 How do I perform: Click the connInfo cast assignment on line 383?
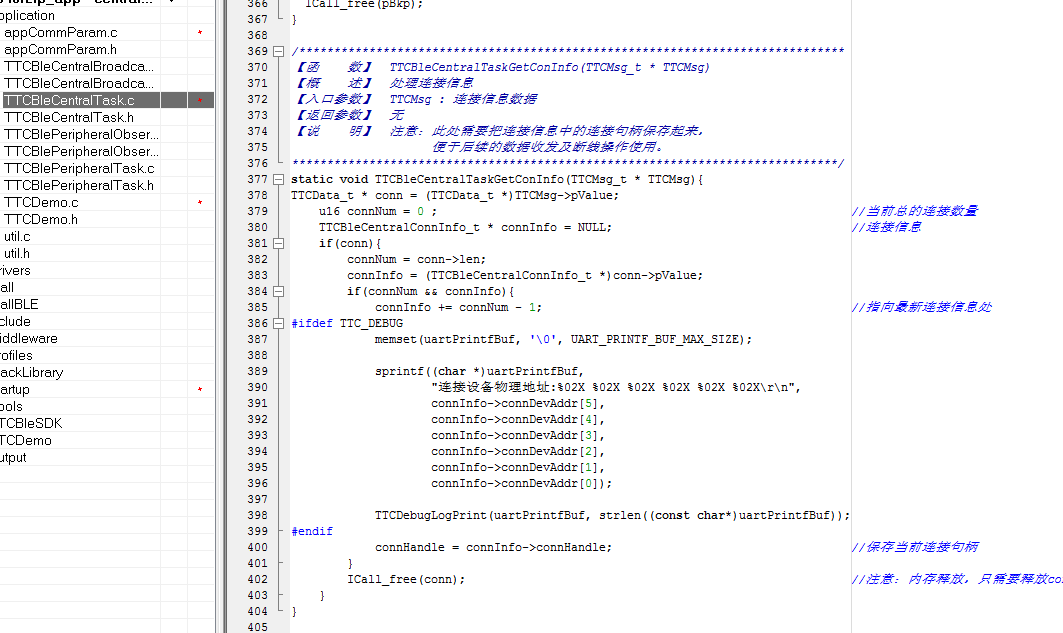pos(525,276)
